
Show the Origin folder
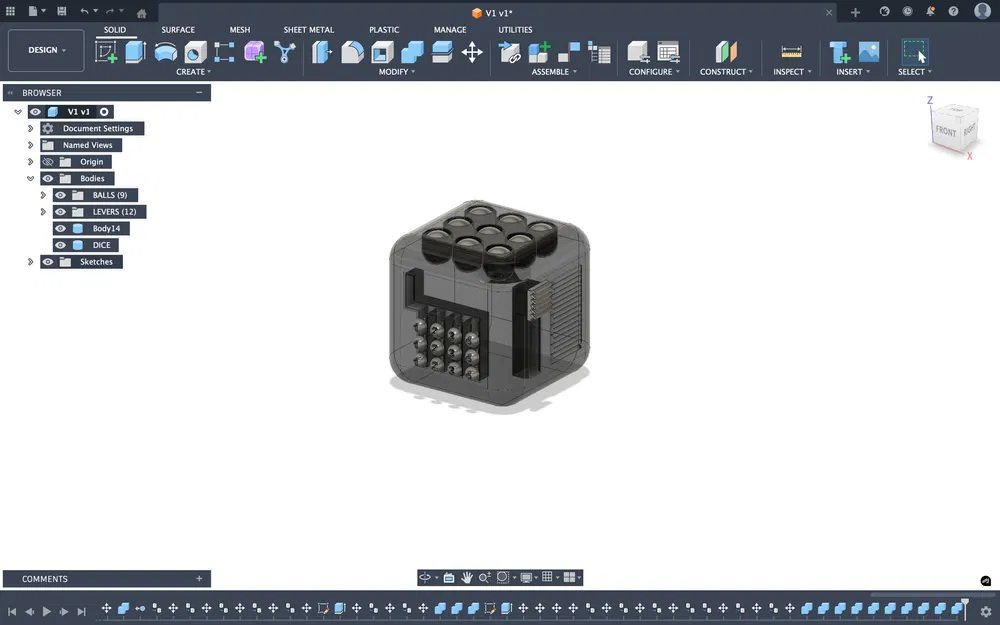pyautogui.click(x=48, y=162)
